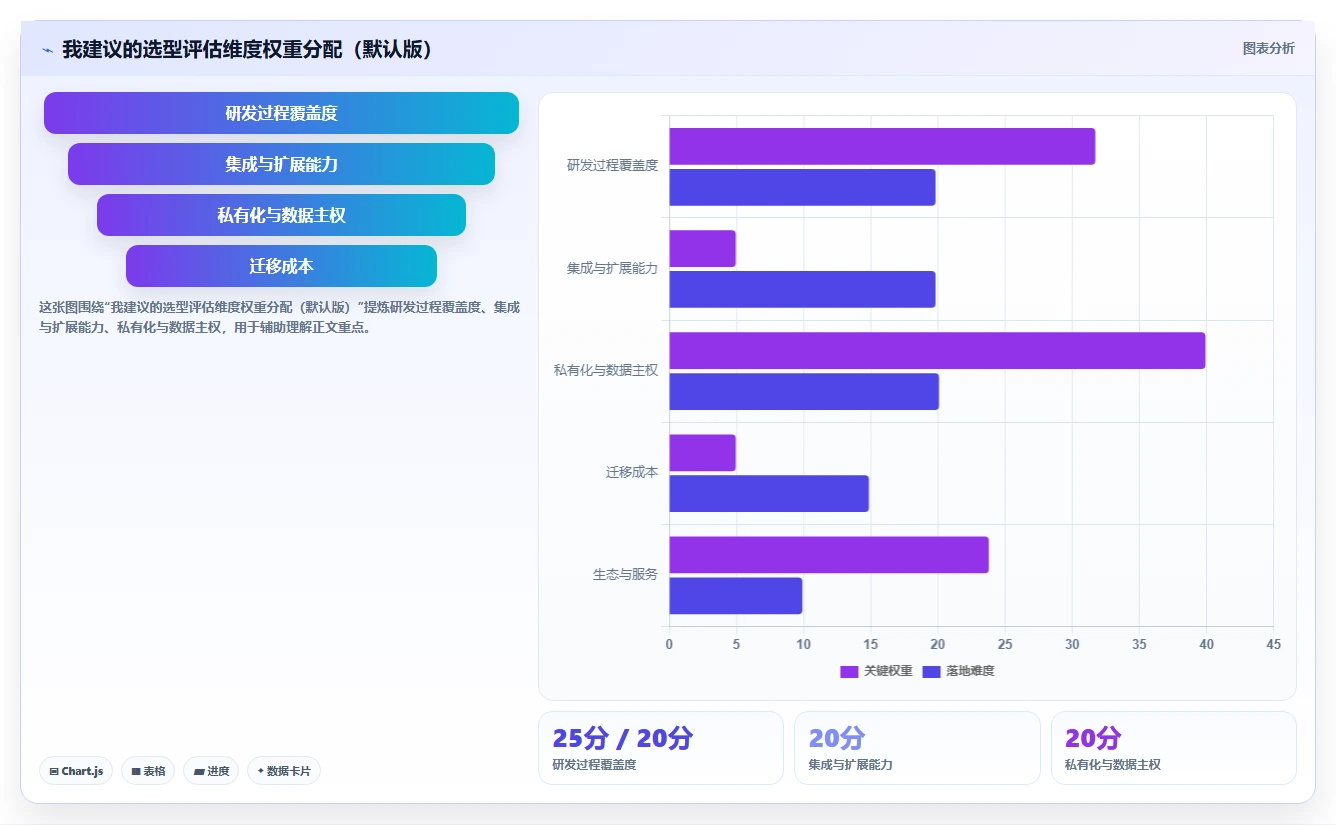1336x825 pixels.
Task: Click the 关键权重 bar for 集成与扩展能力
Action: click(702, 248)
